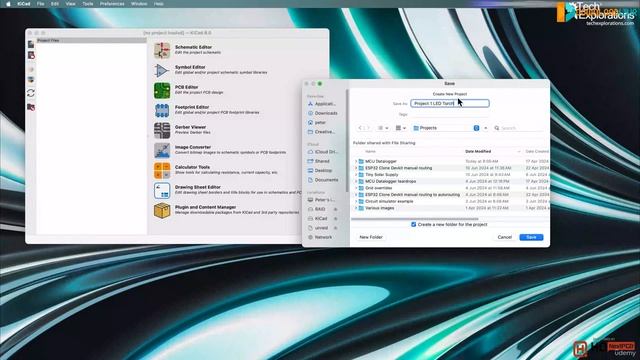Open the Tools menu
This screenshot has height=360, width=640.
pos(88,4)
